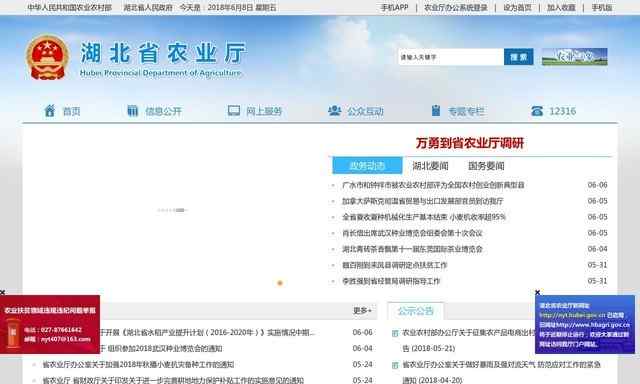This screenshot has height=384, width=640.
Task: Click the monitor icon for 网上服务
Action: [x=234, y=111]
